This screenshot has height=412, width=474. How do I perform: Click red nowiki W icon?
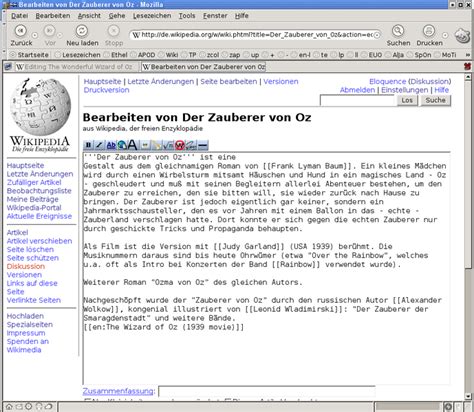(180, 145)
